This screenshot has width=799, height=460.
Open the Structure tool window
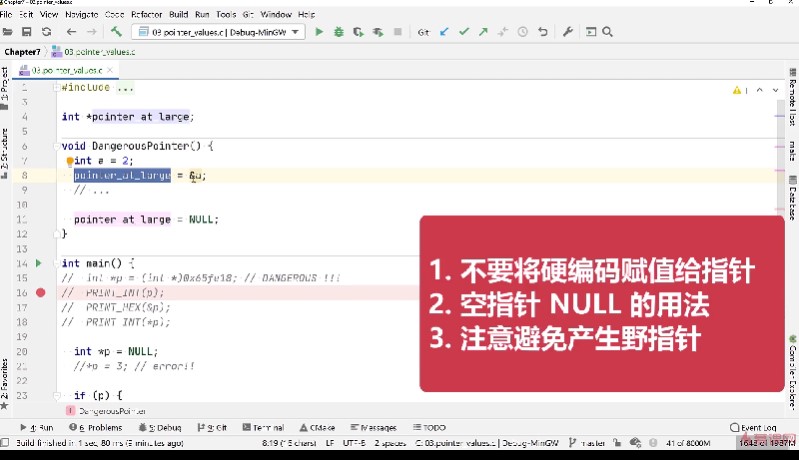pyautogui.click(x=5, y=153)
